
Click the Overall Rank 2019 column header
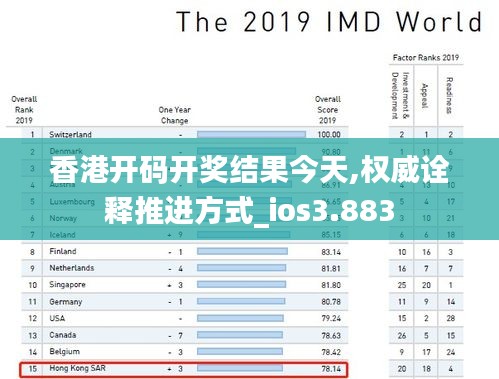click(x=24, y=110)
